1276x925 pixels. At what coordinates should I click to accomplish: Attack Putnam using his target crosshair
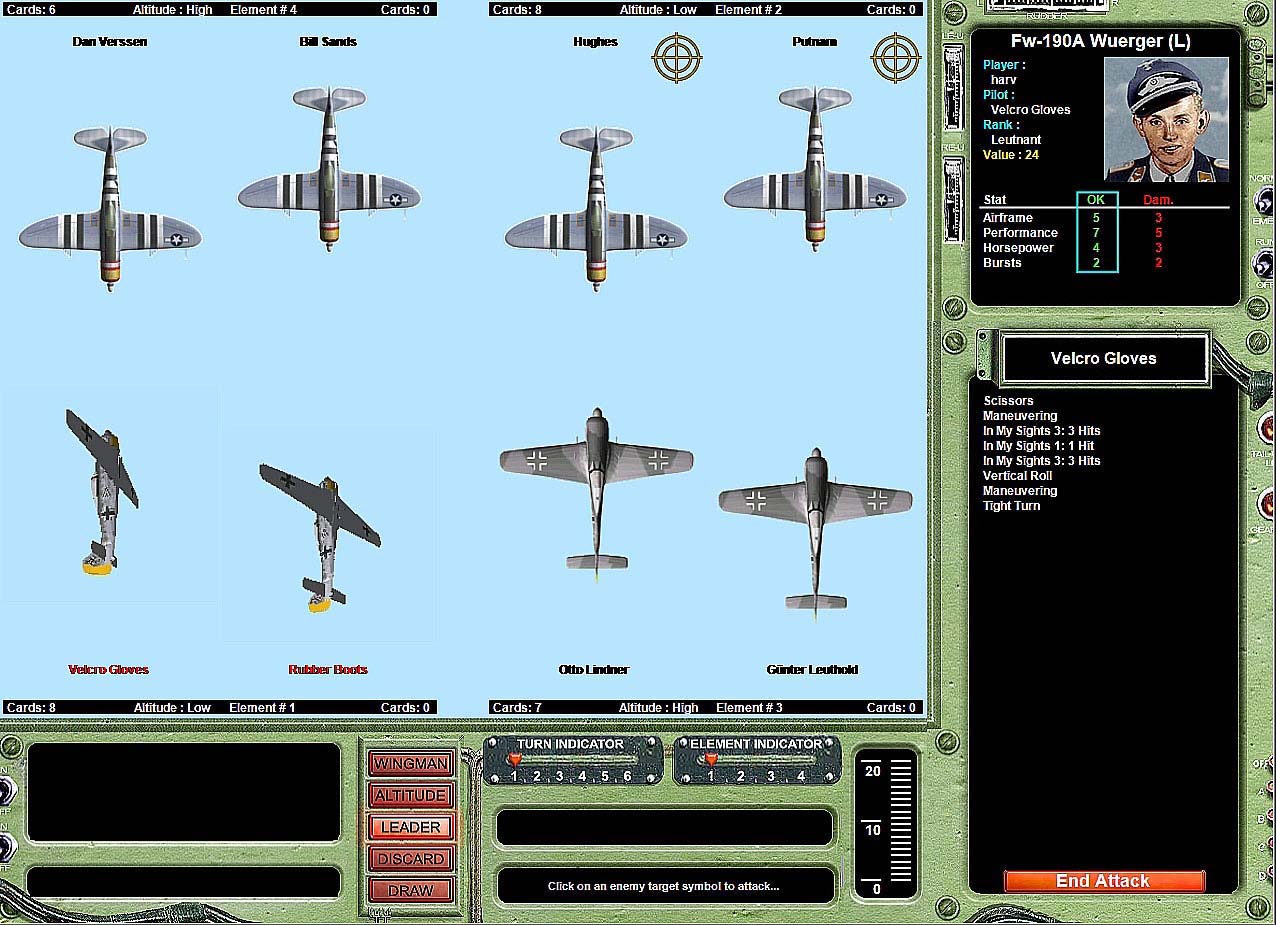pos(896,58)
